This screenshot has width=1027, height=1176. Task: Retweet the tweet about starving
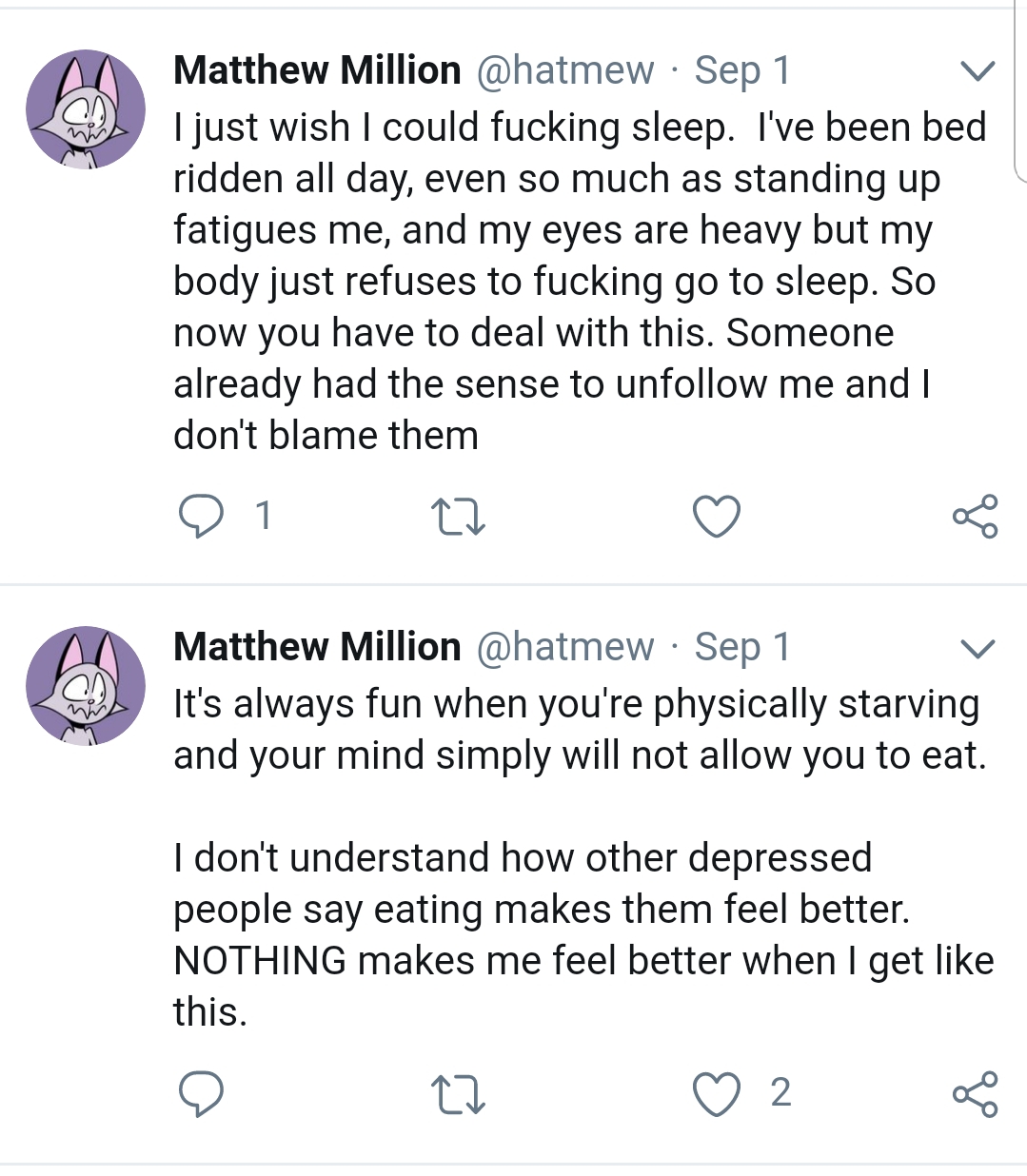click(x=458, y=1093)
